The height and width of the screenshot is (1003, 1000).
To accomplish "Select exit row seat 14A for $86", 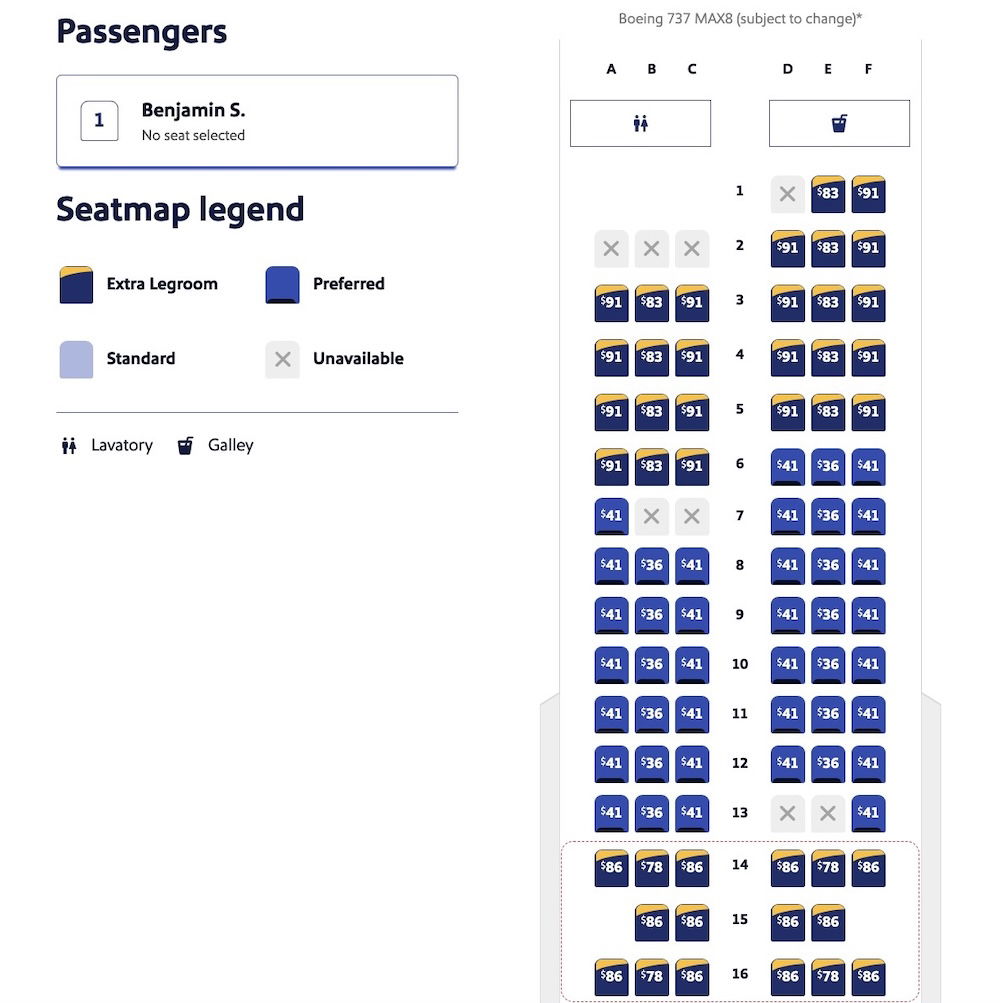I will [611, 867].
